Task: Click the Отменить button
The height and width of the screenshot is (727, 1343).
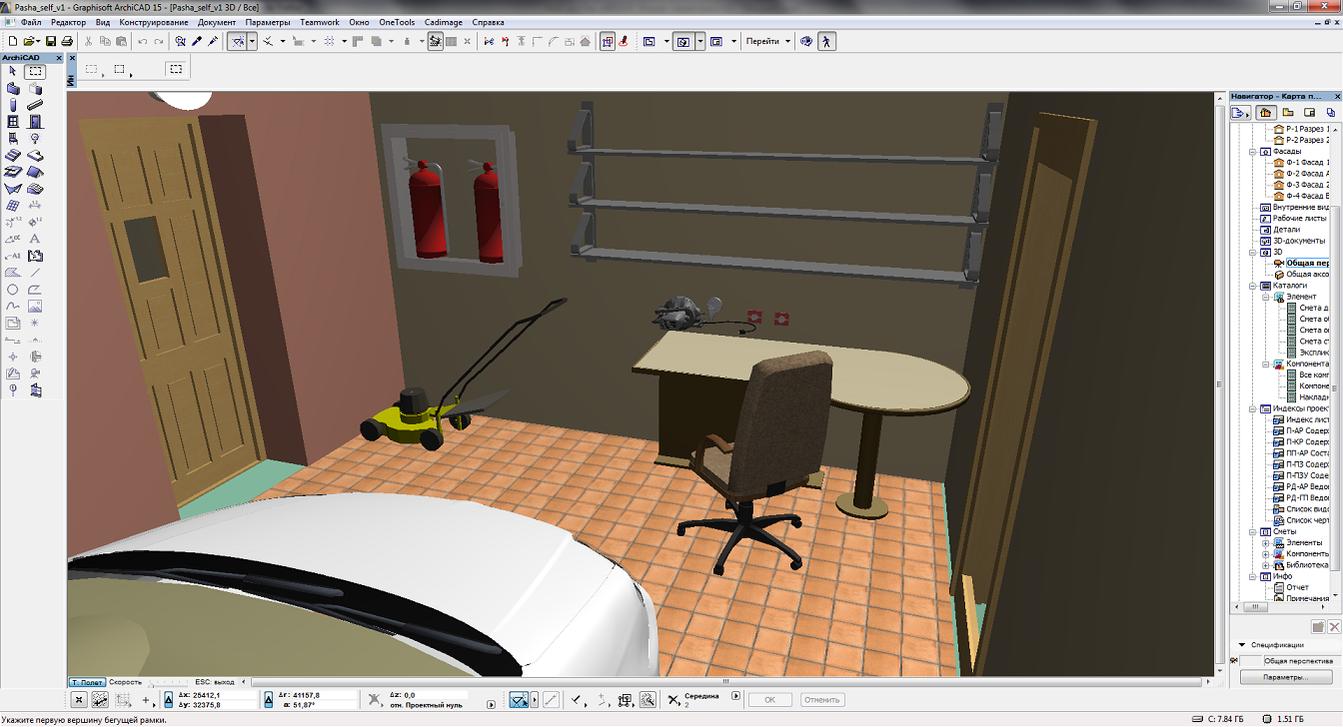Action: click(821, 700)
